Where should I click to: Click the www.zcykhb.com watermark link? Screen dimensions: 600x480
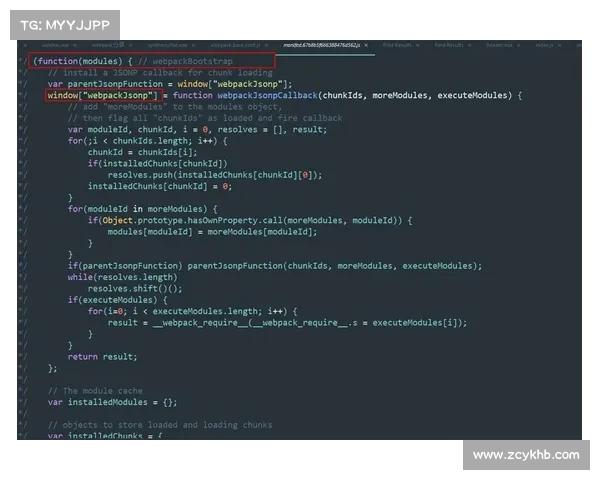point(525,455)
